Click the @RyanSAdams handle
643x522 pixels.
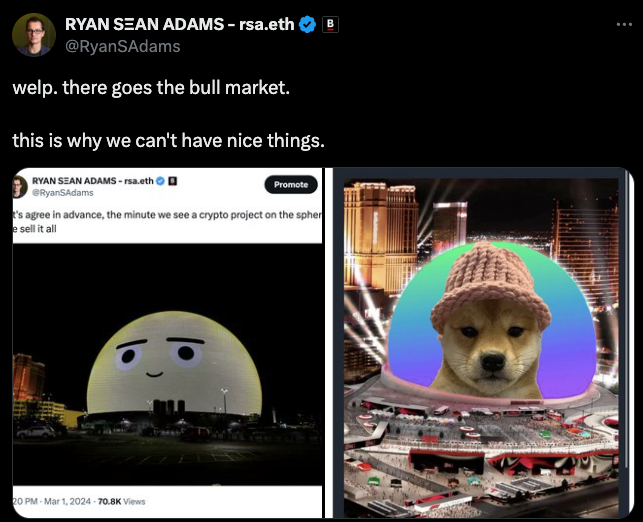(123, 46)
